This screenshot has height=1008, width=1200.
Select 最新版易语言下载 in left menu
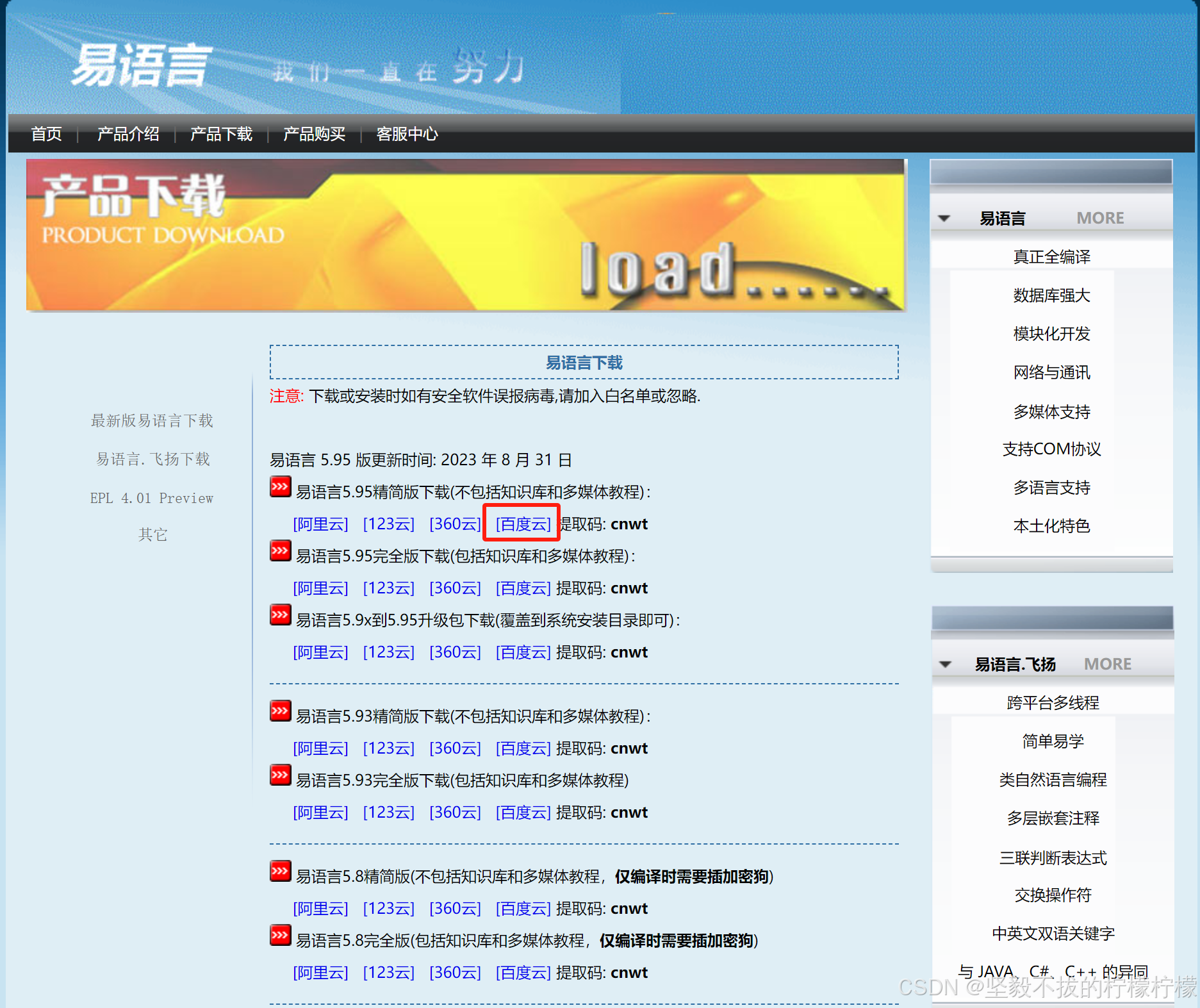[x=152, y=421]
